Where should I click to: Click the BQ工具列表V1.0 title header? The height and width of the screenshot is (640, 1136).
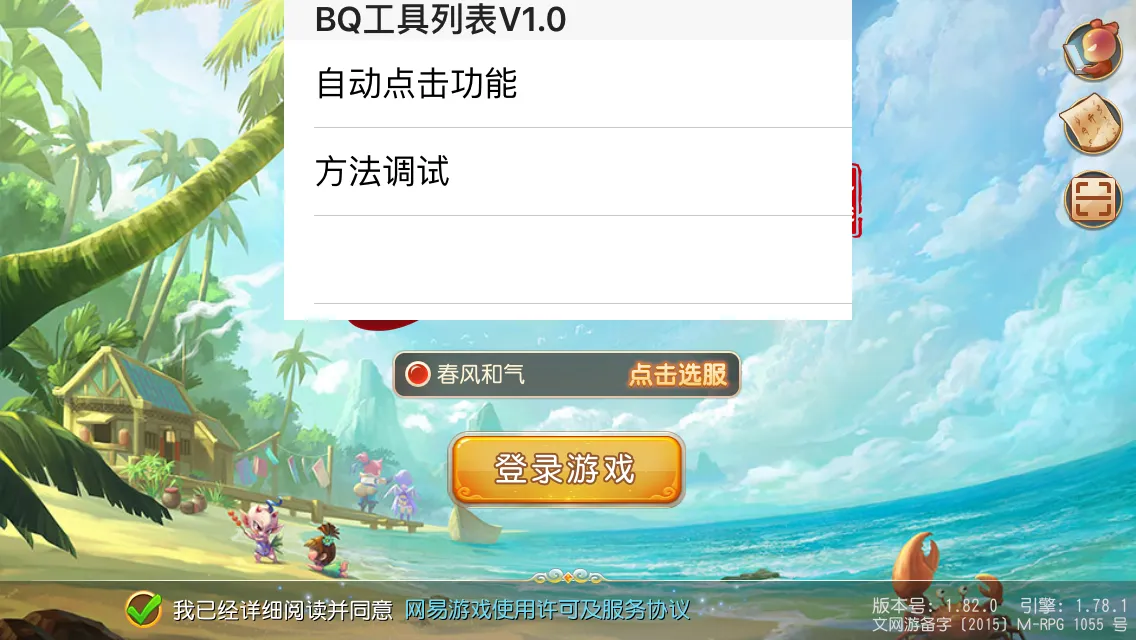click(440, 20)
